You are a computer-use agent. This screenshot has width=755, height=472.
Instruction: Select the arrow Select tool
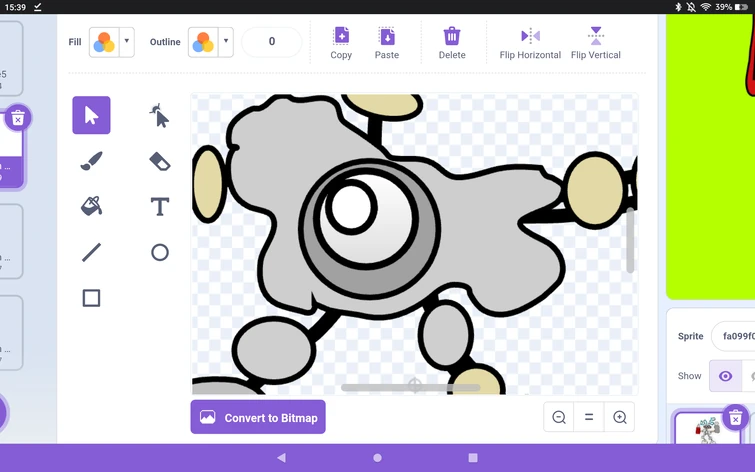click(x=91, y=115)
